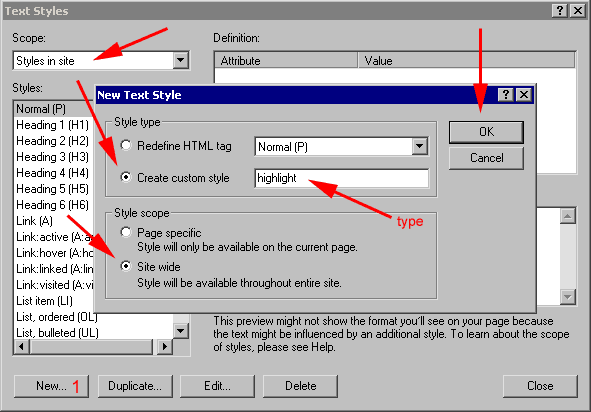Select the Redefine HTML tag radio button

126,146
